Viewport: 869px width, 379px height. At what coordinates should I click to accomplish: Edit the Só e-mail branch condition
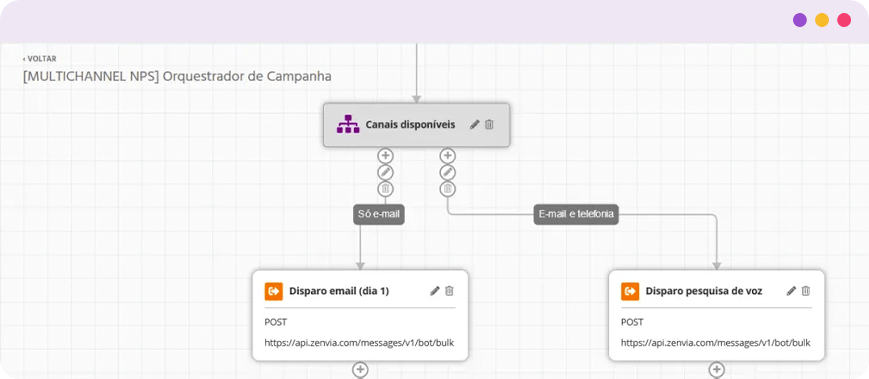coord(385,172)
